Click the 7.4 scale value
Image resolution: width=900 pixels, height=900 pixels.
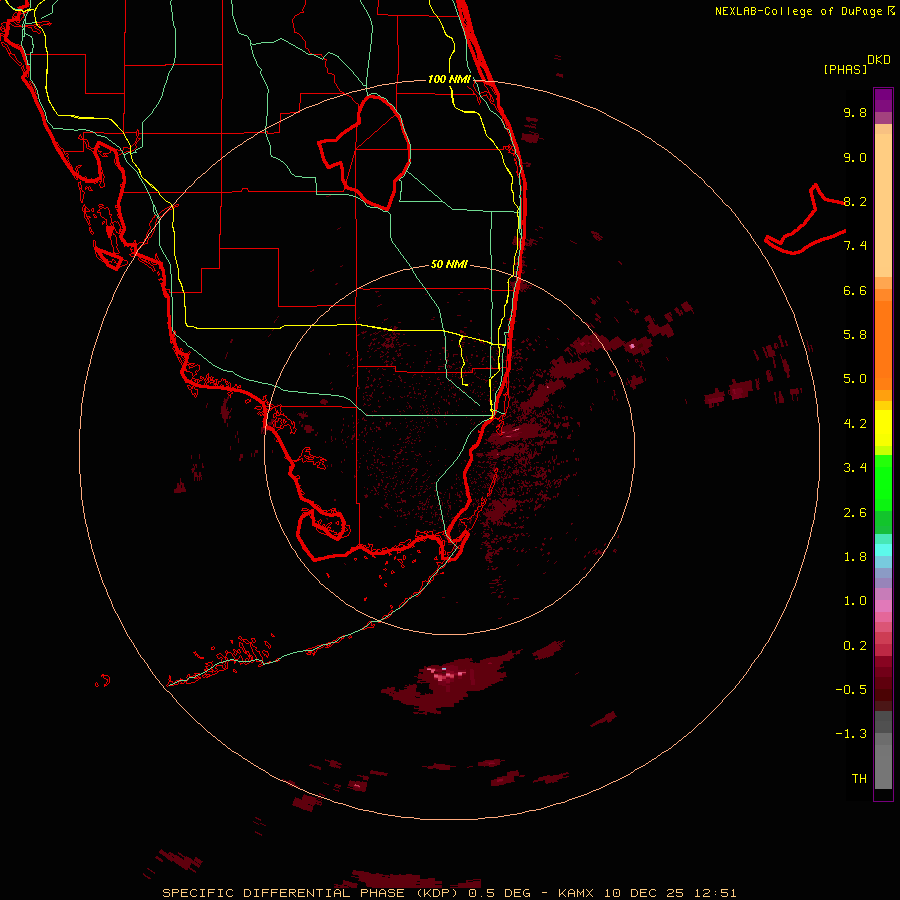855,246
